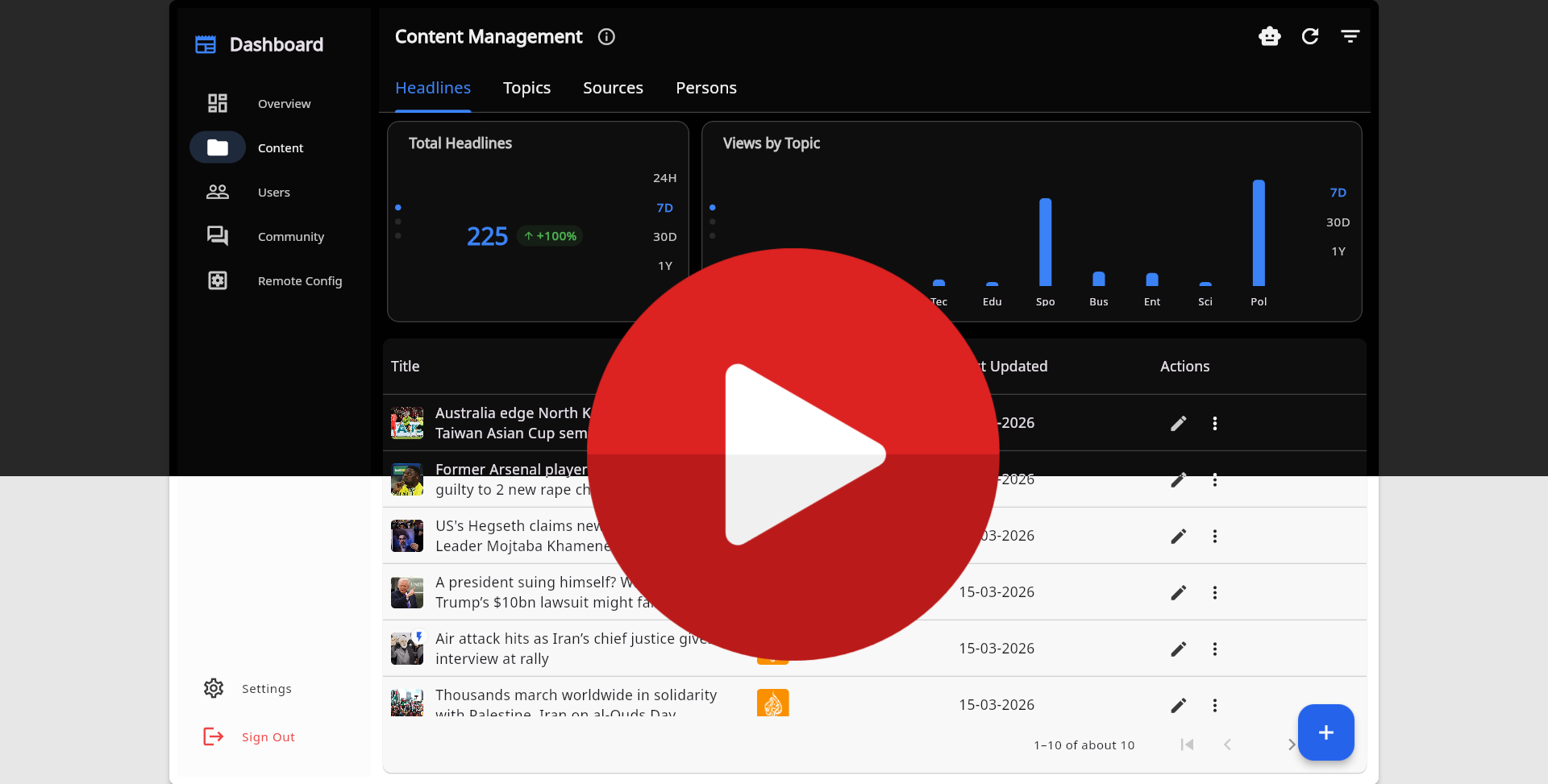The height and width of the screenshot is (784, 1548).
Task: Open the Sources tab
Action: [613, 88]
